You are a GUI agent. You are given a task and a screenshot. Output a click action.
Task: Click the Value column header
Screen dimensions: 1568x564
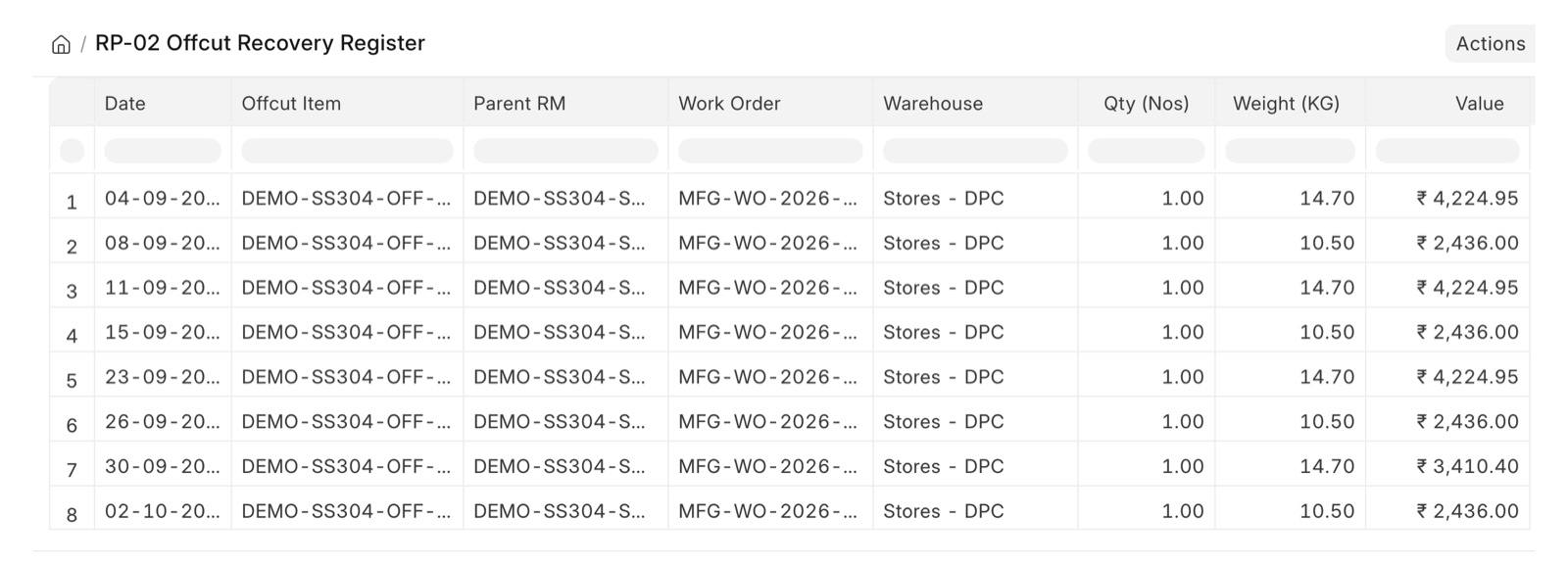click(x=1447, y=103)
